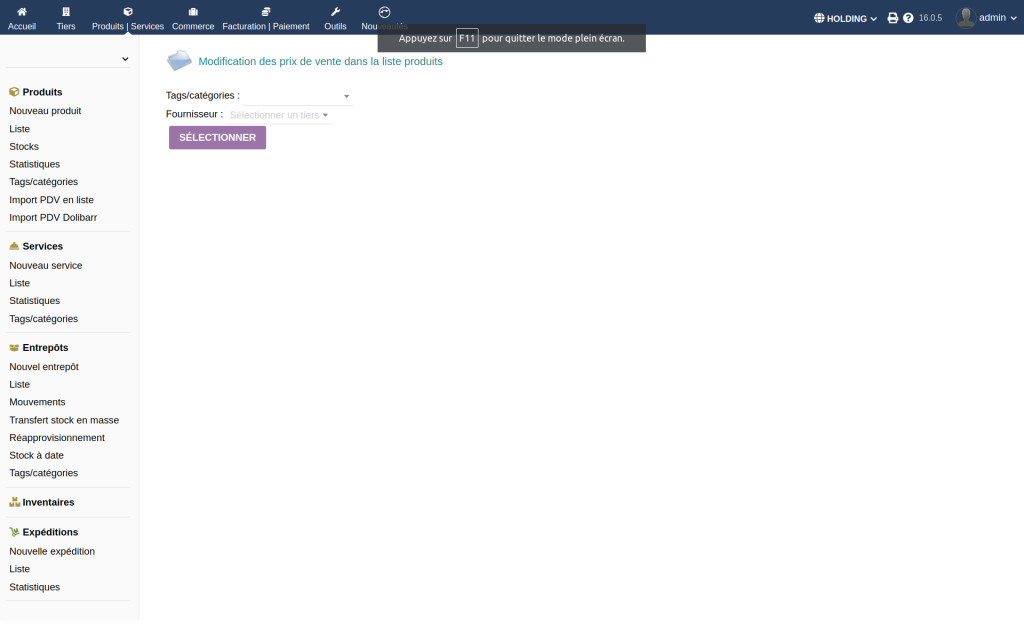Viewport: 1024px width, 640px height.
Task: Open Statistiques under Produits
Action: 35,164
